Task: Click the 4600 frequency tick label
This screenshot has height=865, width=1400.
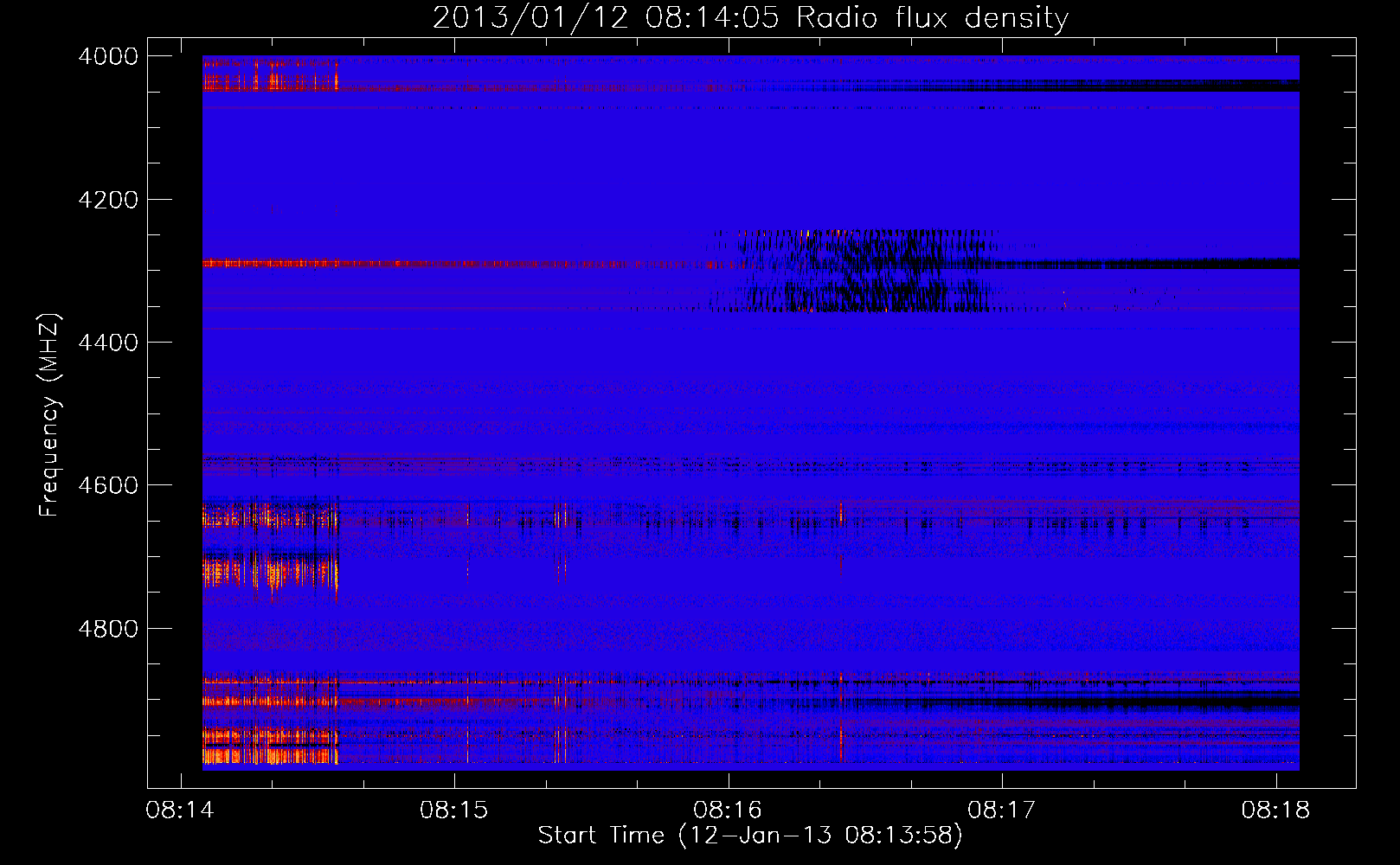Action: coord(108,485)
